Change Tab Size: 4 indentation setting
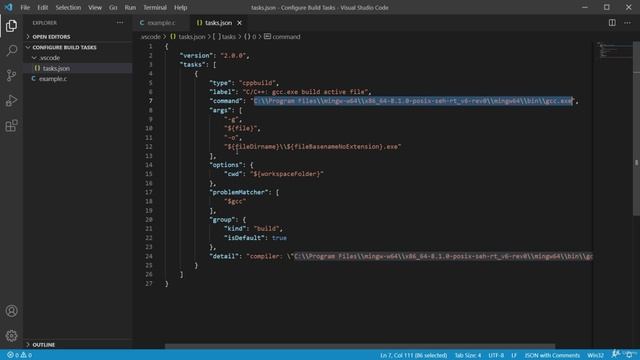640x360 pixels. click(468, 355)
